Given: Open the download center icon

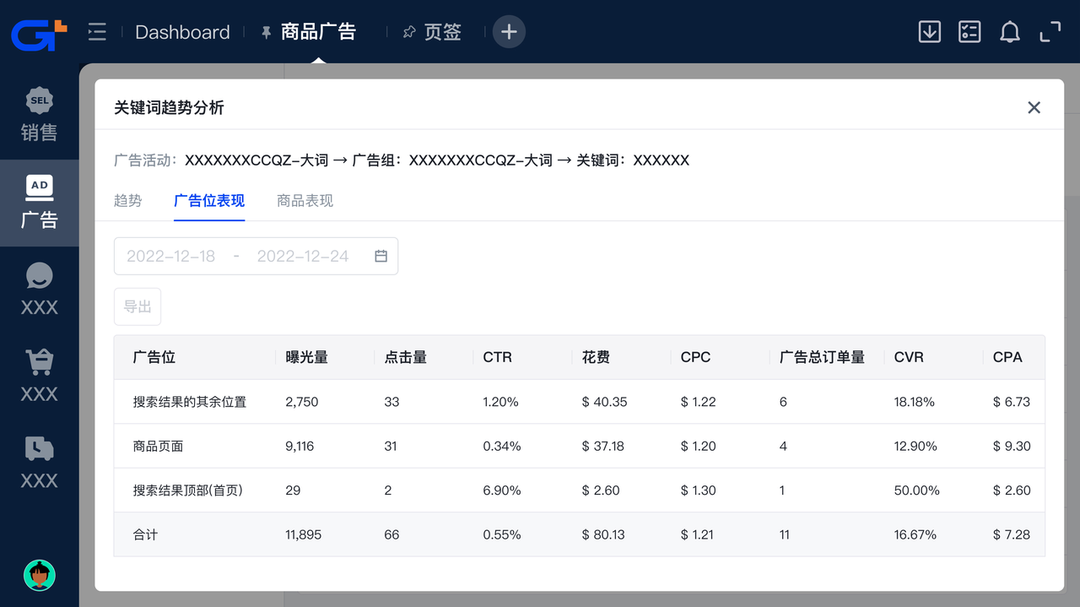Looking at the screenshot, I should 929,32.
